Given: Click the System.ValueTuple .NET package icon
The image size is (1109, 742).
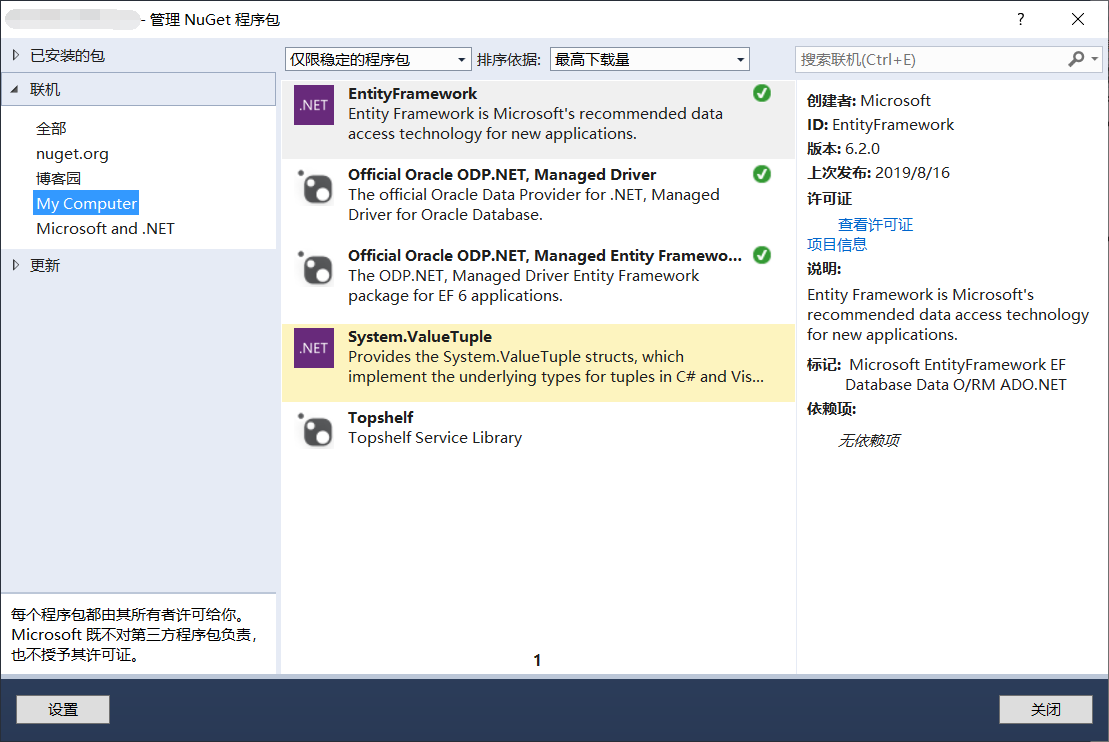Looking at the screenshot, I should coord(313,348).
